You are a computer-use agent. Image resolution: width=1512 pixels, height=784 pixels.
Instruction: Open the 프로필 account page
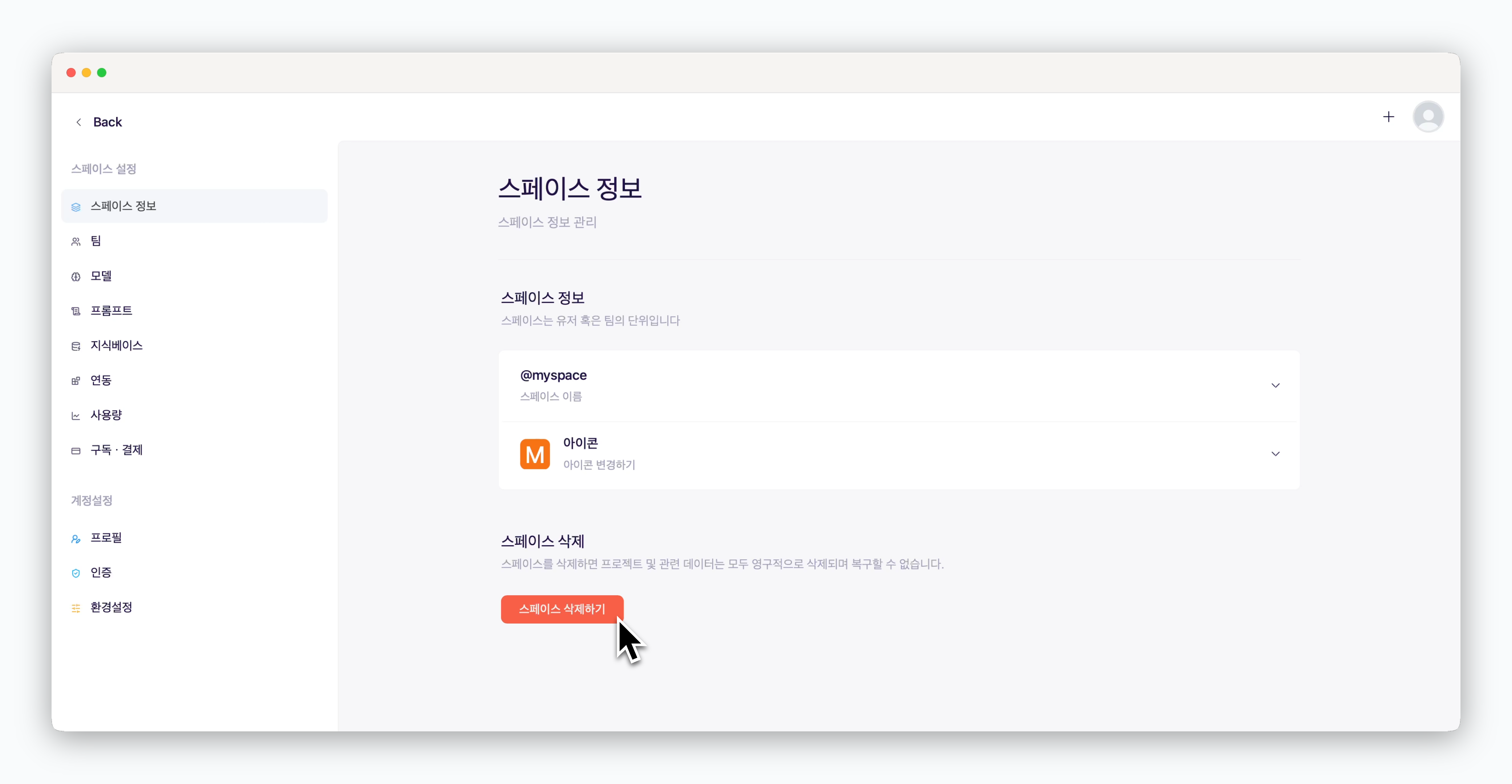194,538
